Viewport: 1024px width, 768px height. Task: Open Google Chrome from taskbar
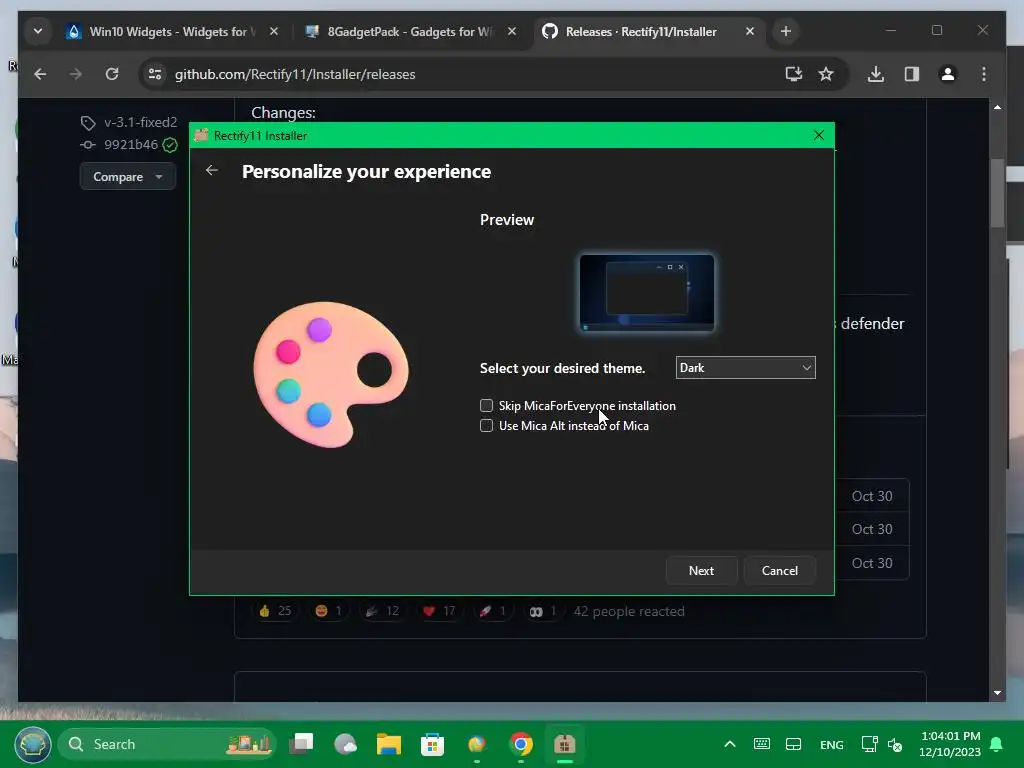click(x=521, y=744)
